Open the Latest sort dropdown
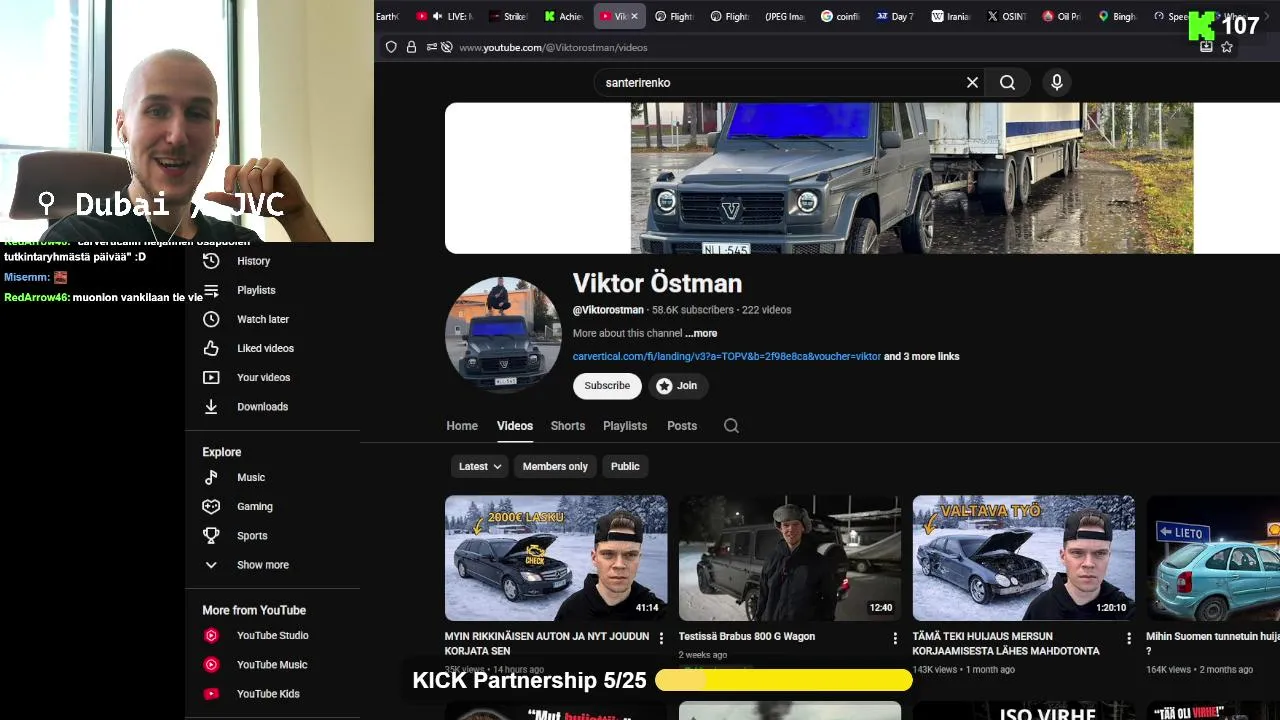Viewport: 1280px width, 720px height. (x=480, y=466)
